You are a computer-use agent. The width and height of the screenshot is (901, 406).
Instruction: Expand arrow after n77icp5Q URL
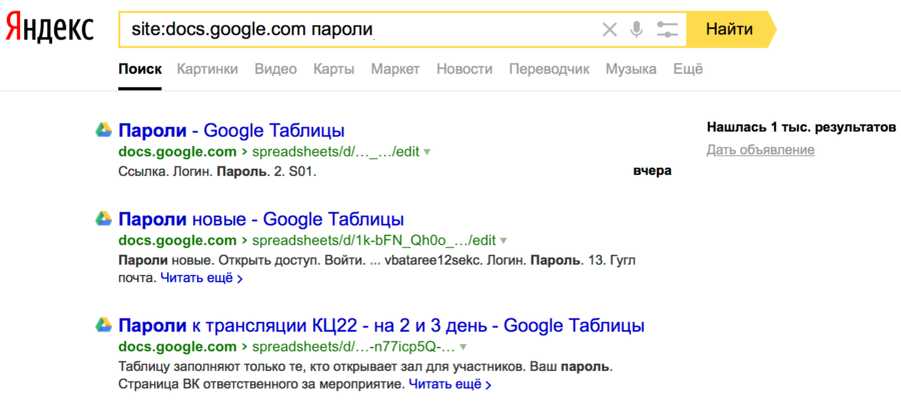tap(463, 347)
